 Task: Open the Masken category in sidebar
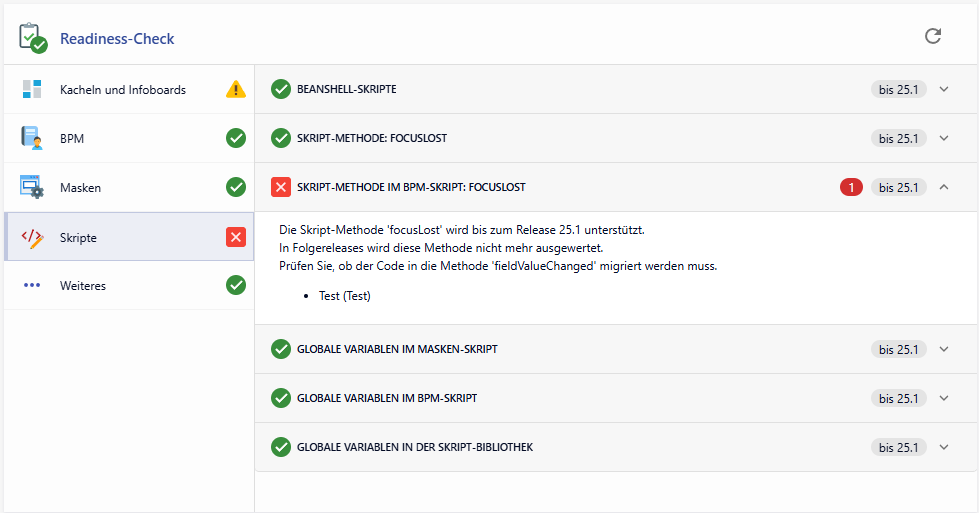tap(80, 187)
